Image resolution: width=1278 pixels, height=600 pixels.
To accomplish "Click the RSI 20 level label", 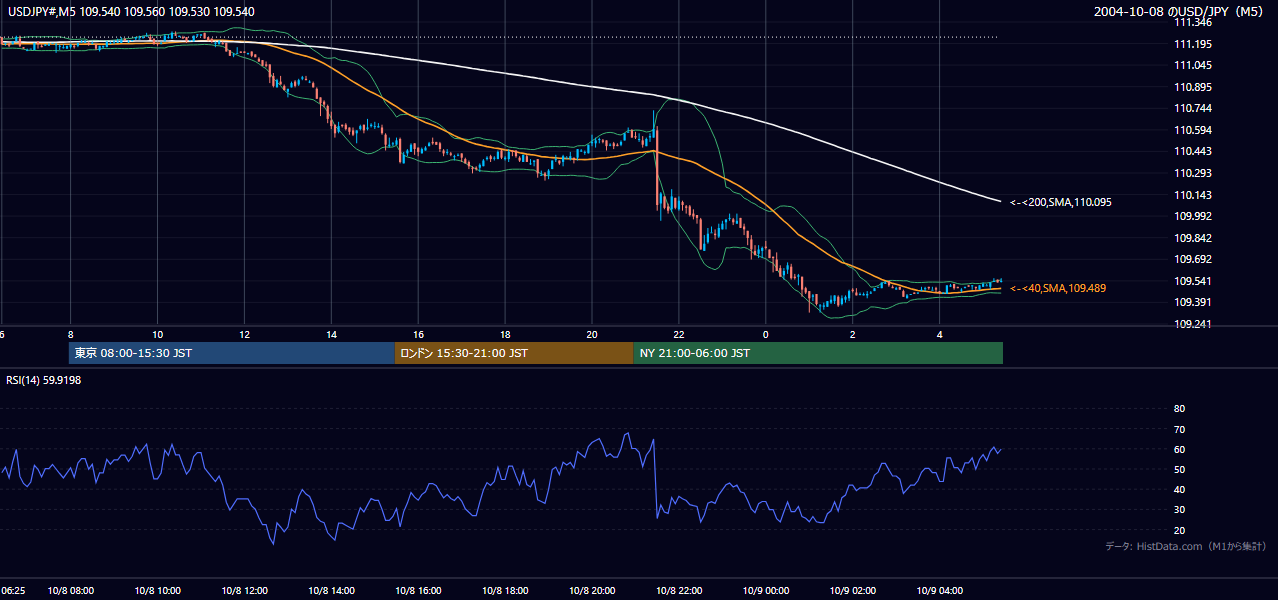I will 1179,530.
